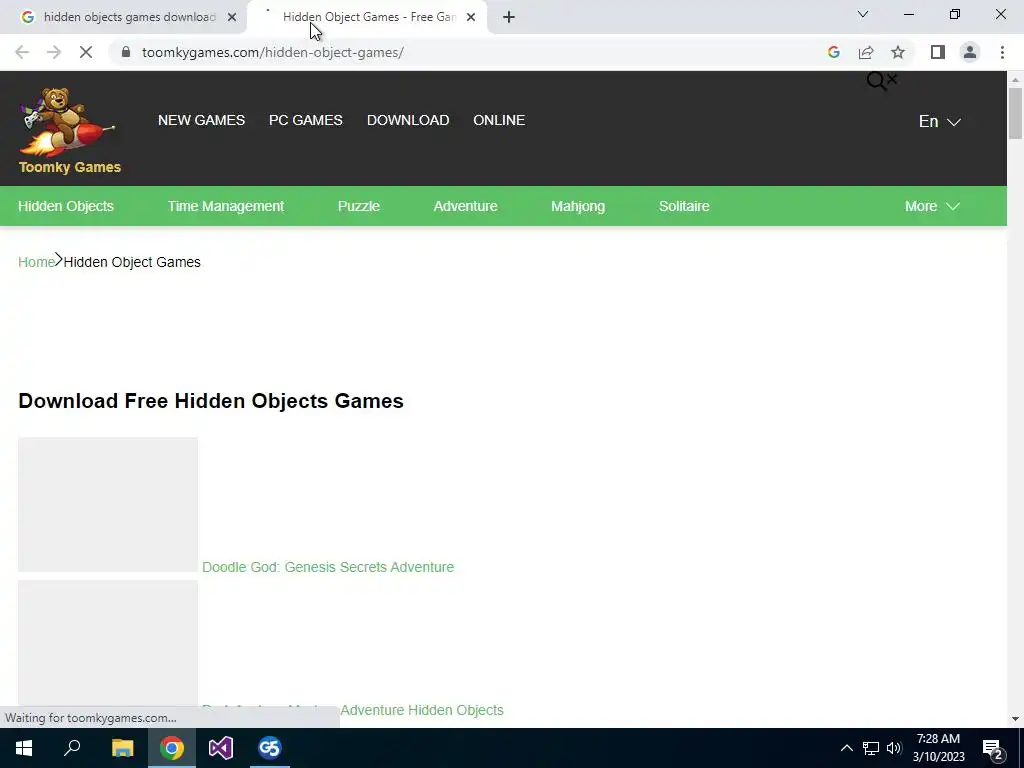Select the Hidden Objects category

click(66, 206)
